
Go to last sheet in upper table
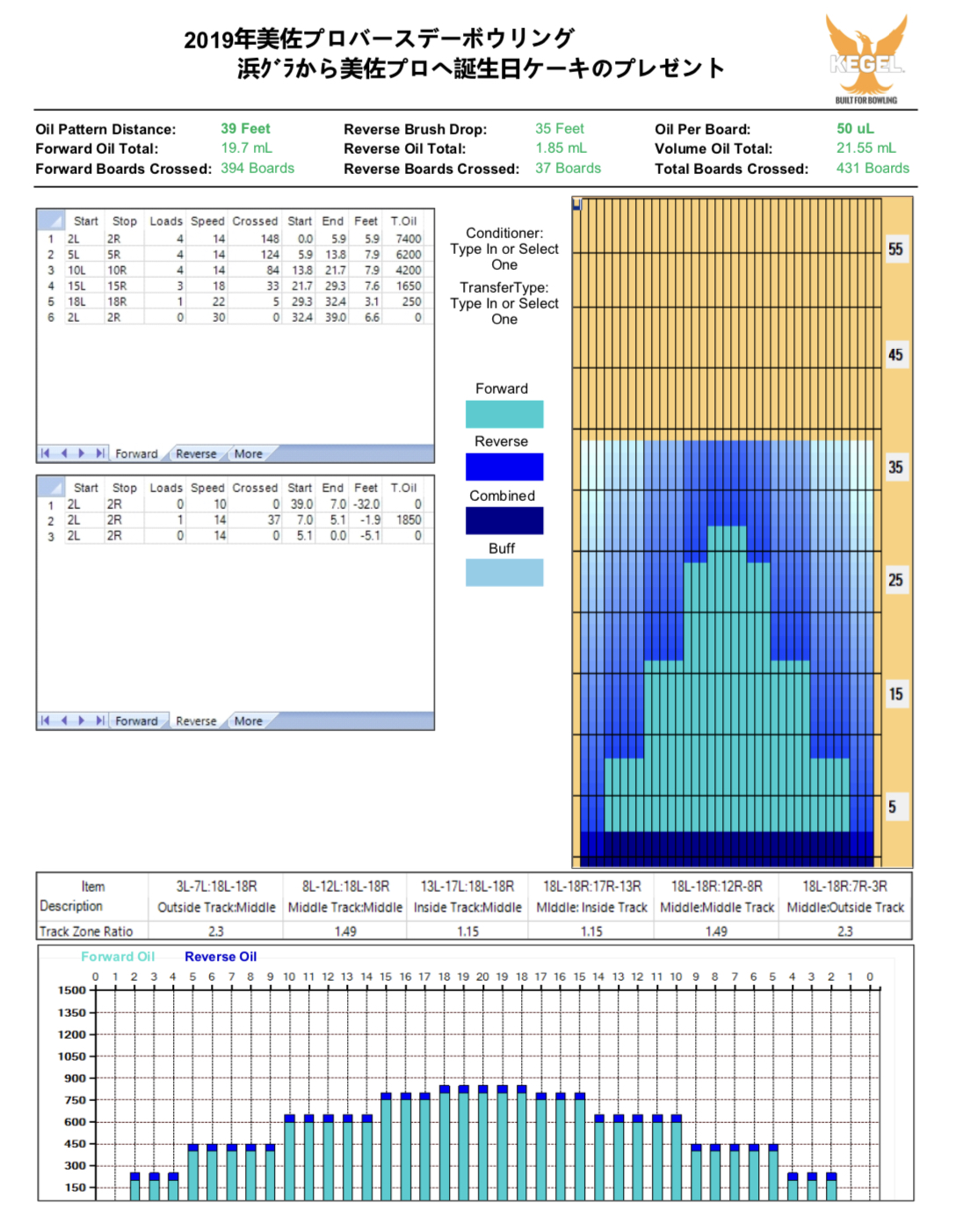click(x=100, y=453)
